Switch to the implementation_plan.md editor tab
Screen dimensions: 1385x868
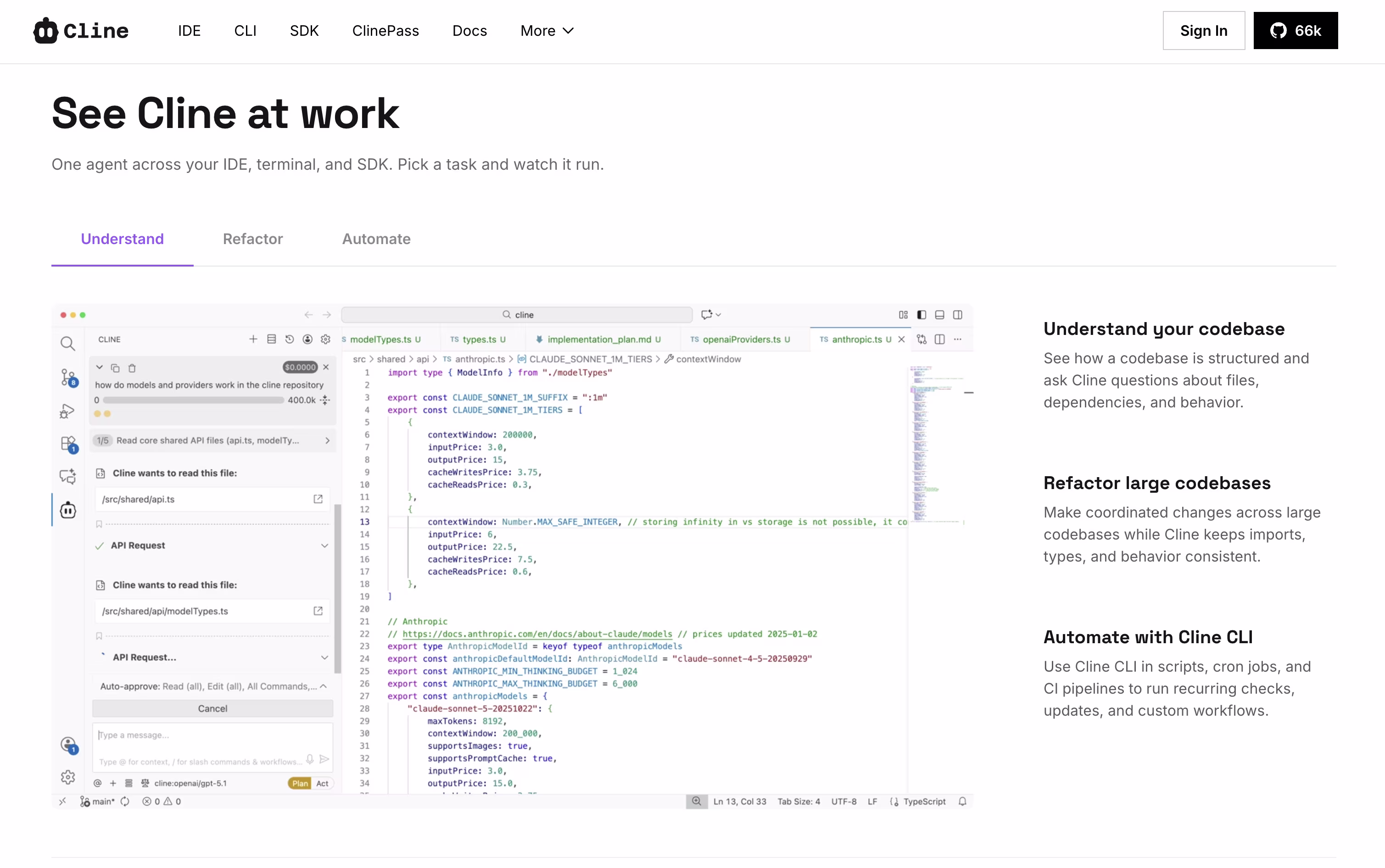[x=599, y=339]
